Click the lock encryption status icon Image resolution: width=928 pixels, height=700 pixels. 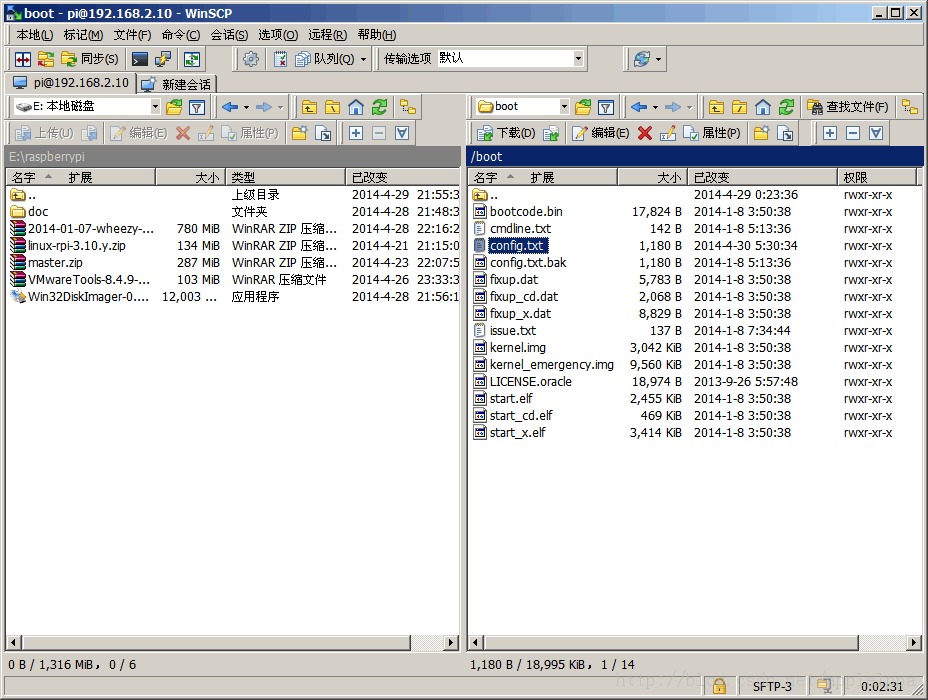719,686
